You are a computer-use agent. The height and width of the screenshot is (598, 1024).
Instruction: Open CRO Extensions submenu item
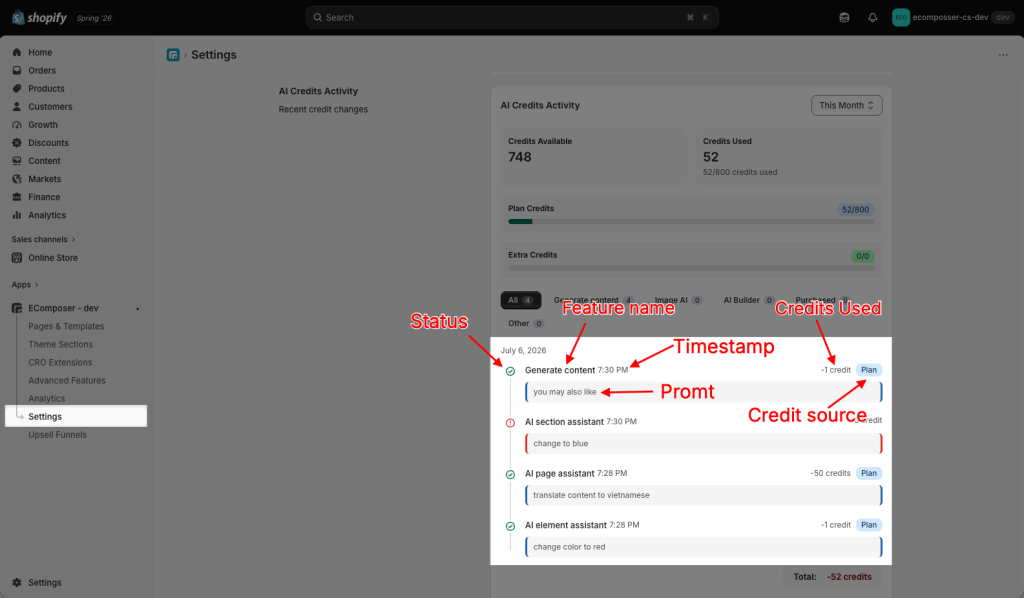click(x=60, y=362)
